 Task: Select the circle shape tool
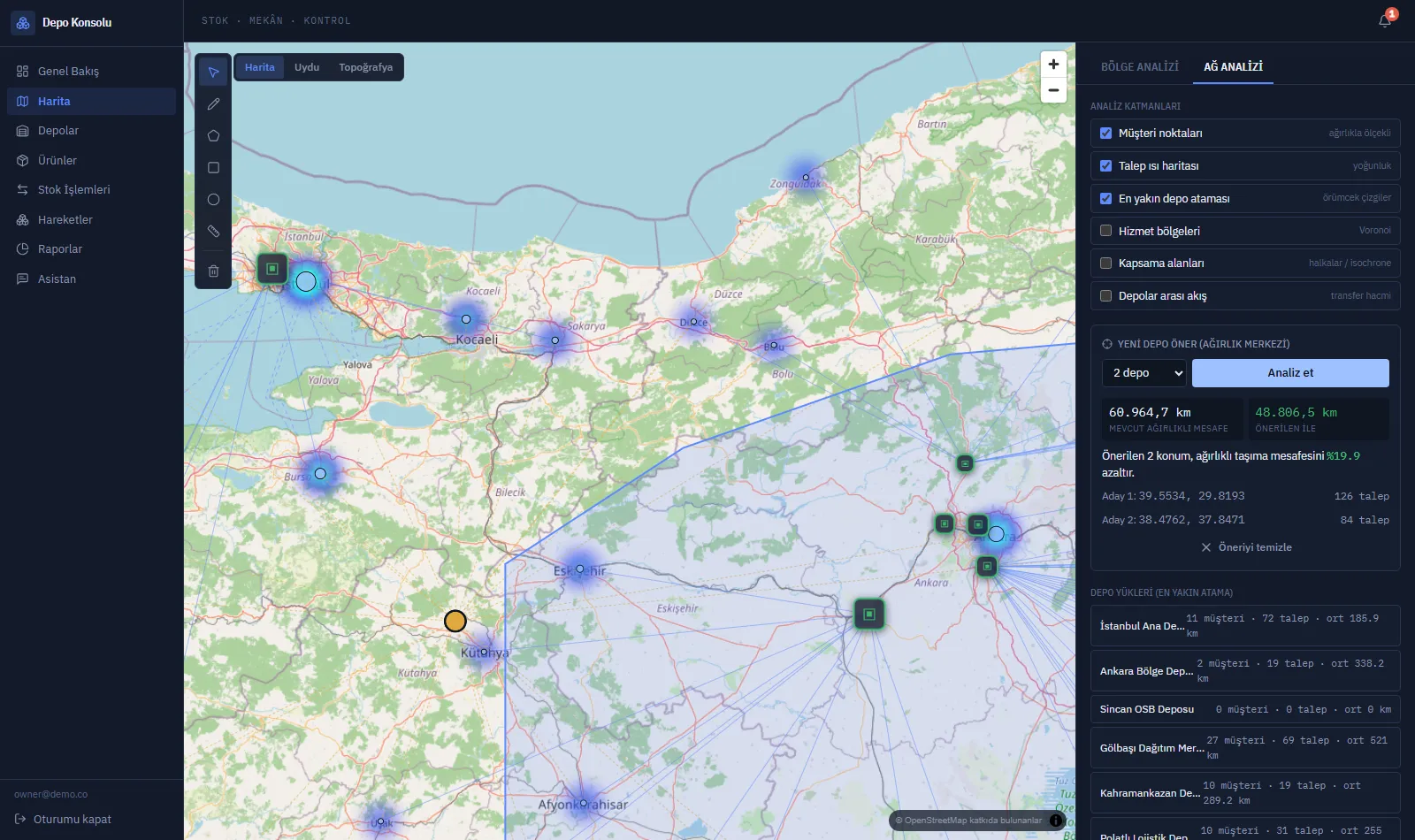[213, 200]
